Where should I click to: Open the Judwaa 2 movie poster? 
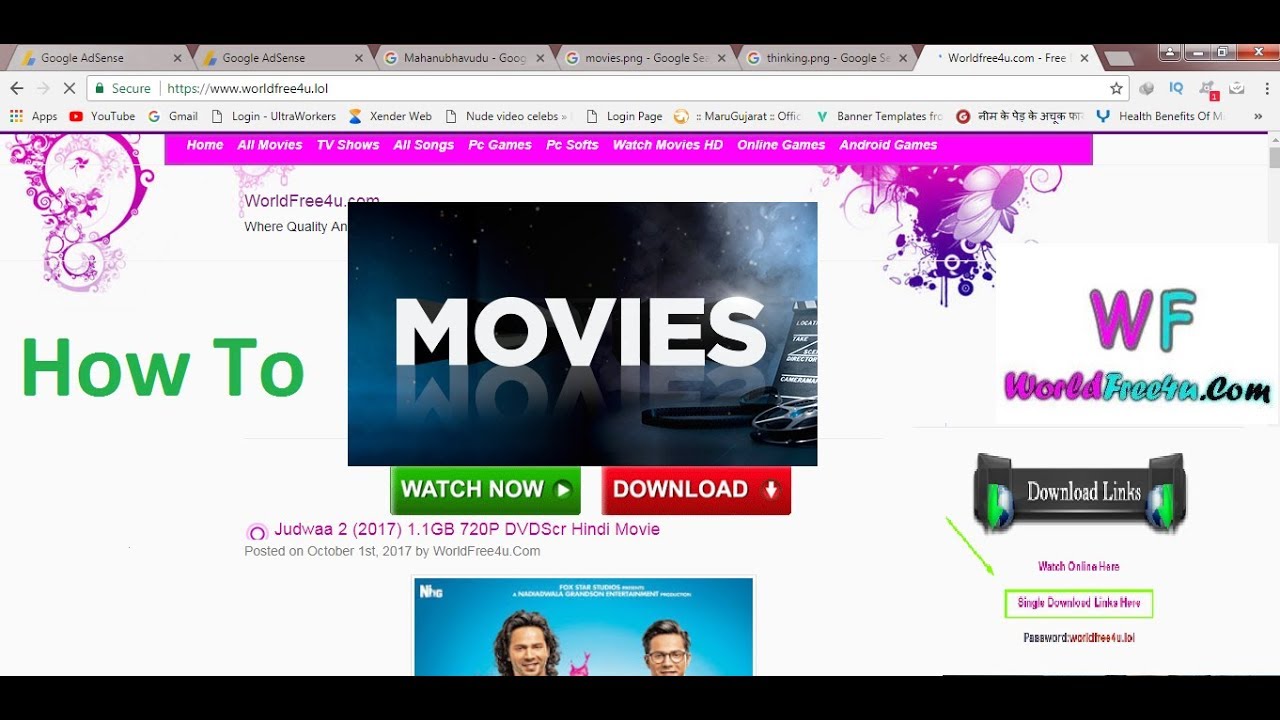583,626
